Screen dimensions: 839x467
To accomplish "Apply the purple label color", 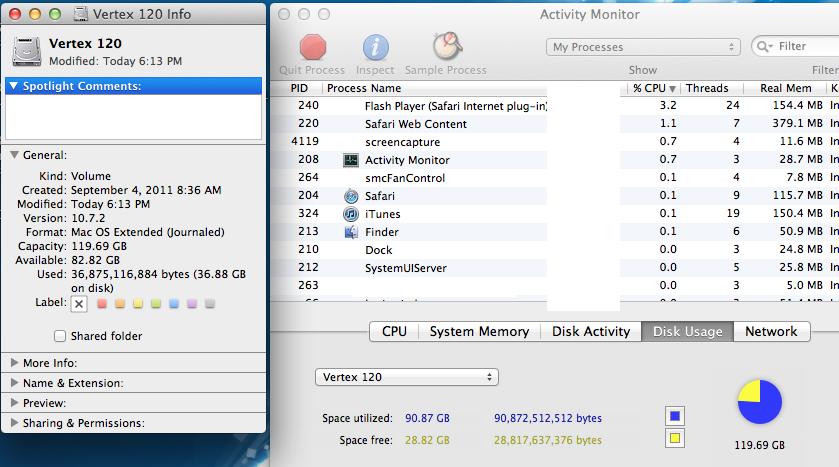I will coord(192,303).
